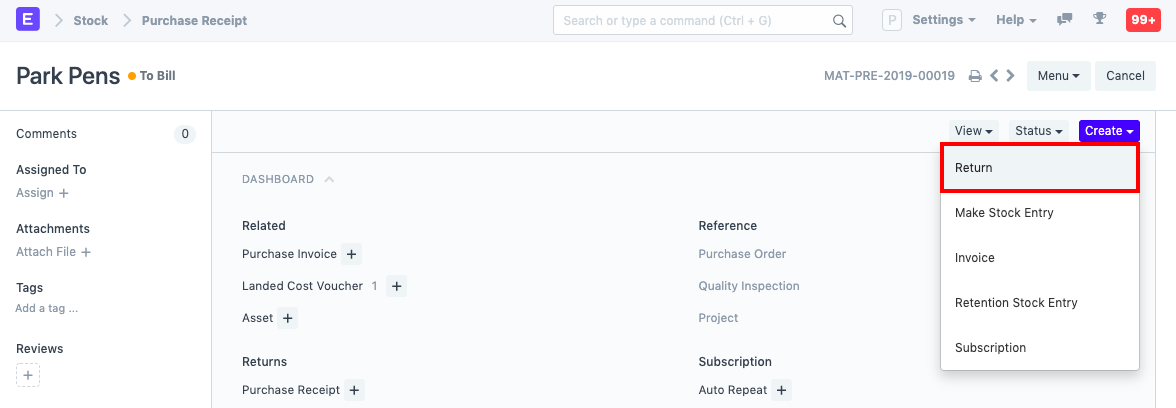Click the print icon beside document number

pos(975,76)
